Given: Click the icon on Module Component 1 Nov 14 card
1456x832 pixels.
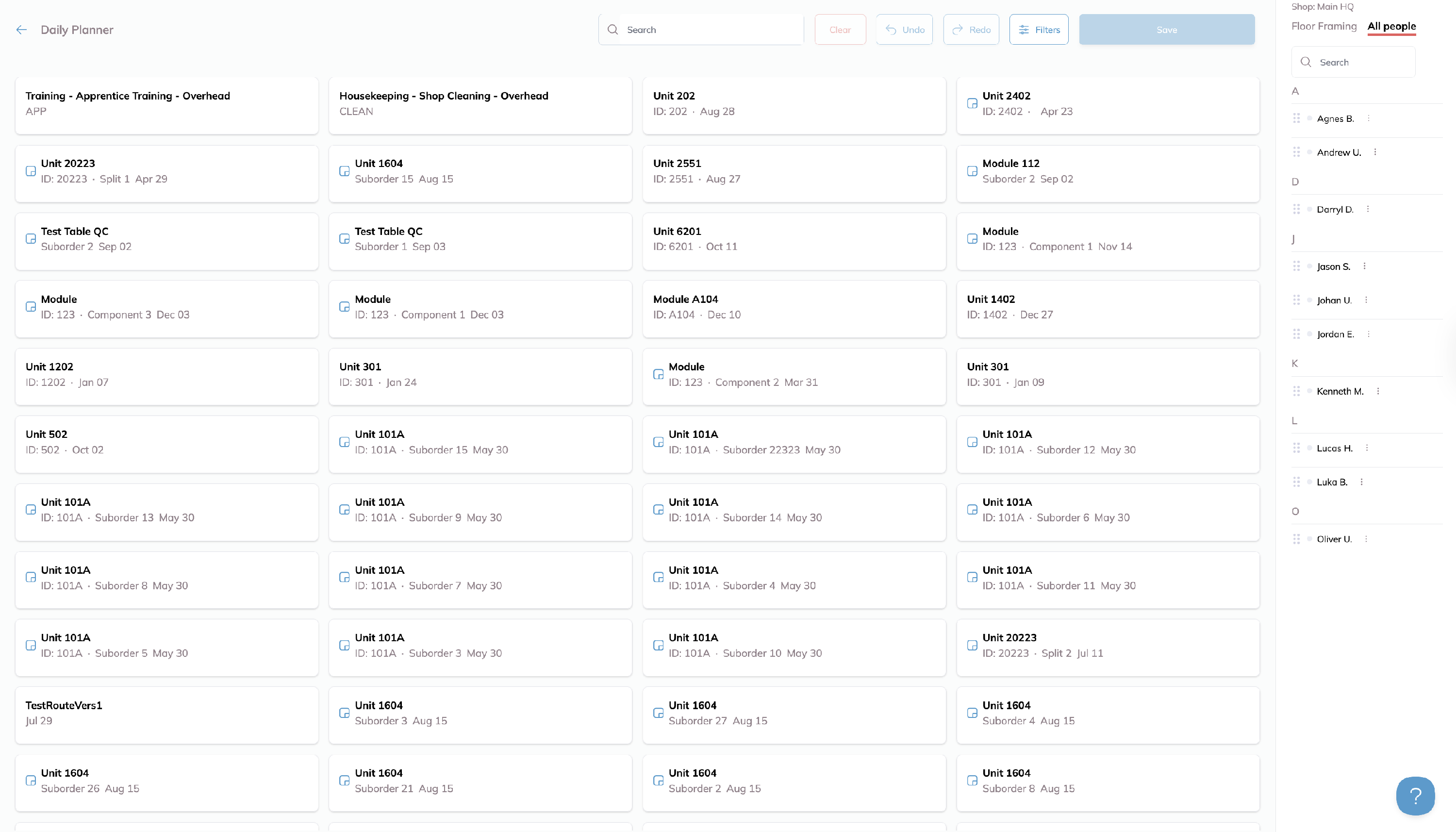Looking at the screenshot, I should point(972,239).
